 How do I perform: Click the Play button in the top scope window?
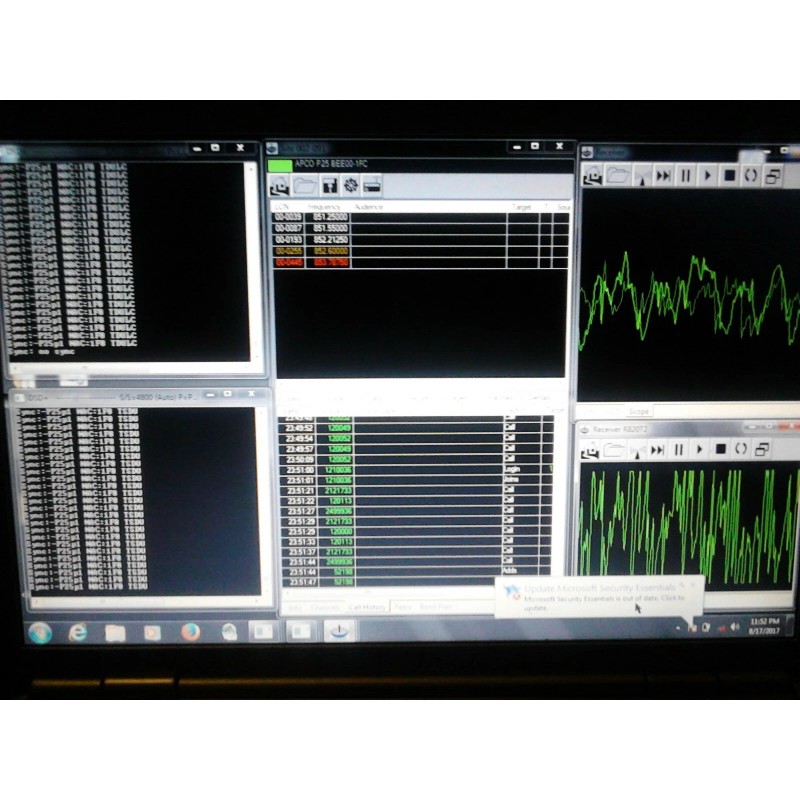(708, 175)
